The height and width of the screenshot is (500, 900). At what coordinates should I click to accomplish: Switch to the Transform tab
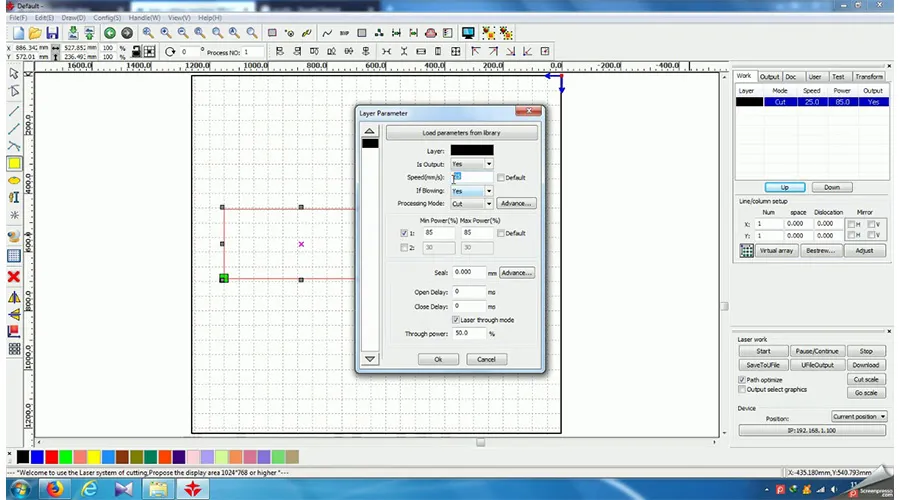(x=869, y=76)
